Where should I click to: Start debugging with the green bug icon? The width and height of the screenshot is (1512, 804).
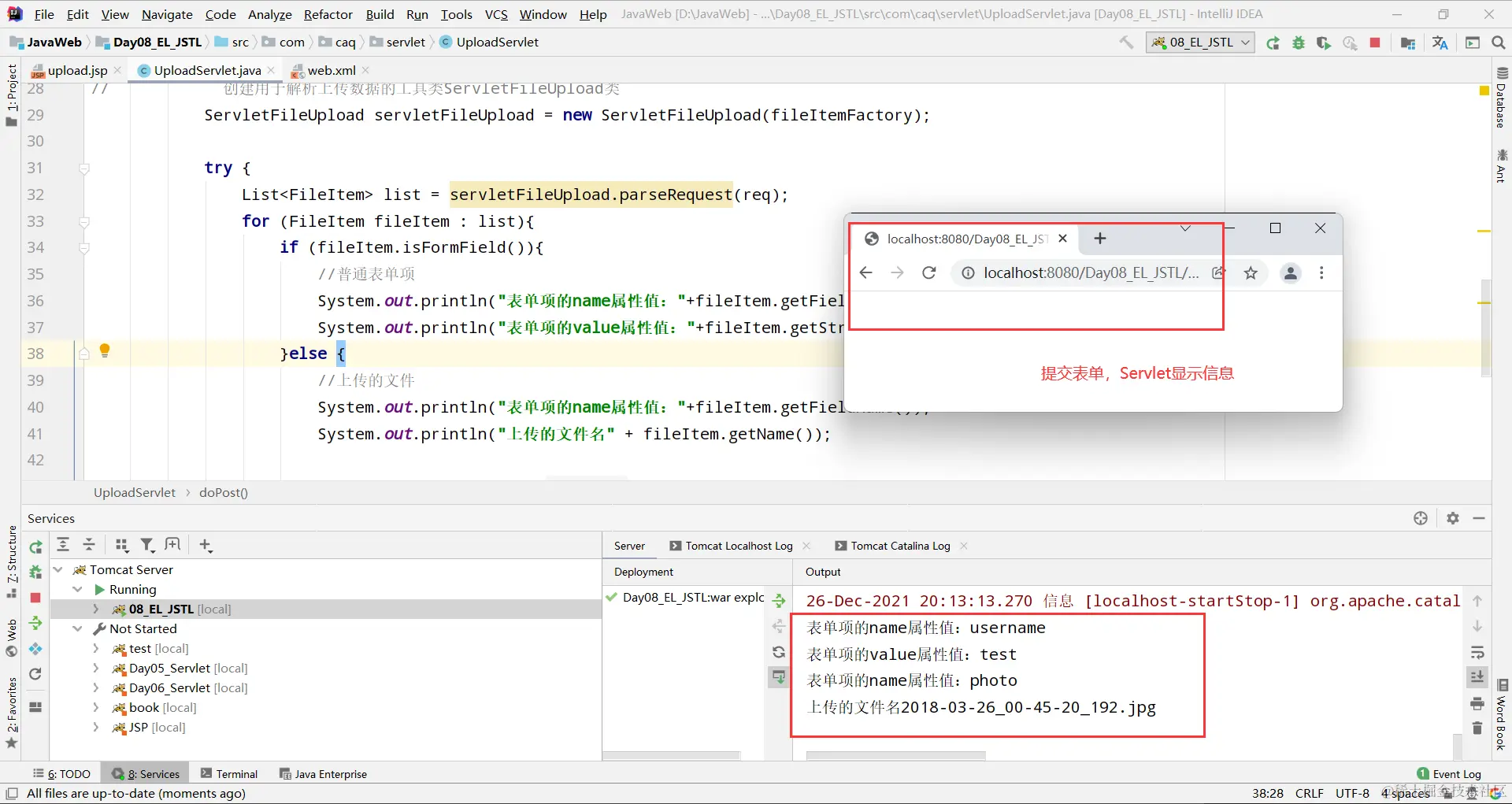click(1299, 43)
